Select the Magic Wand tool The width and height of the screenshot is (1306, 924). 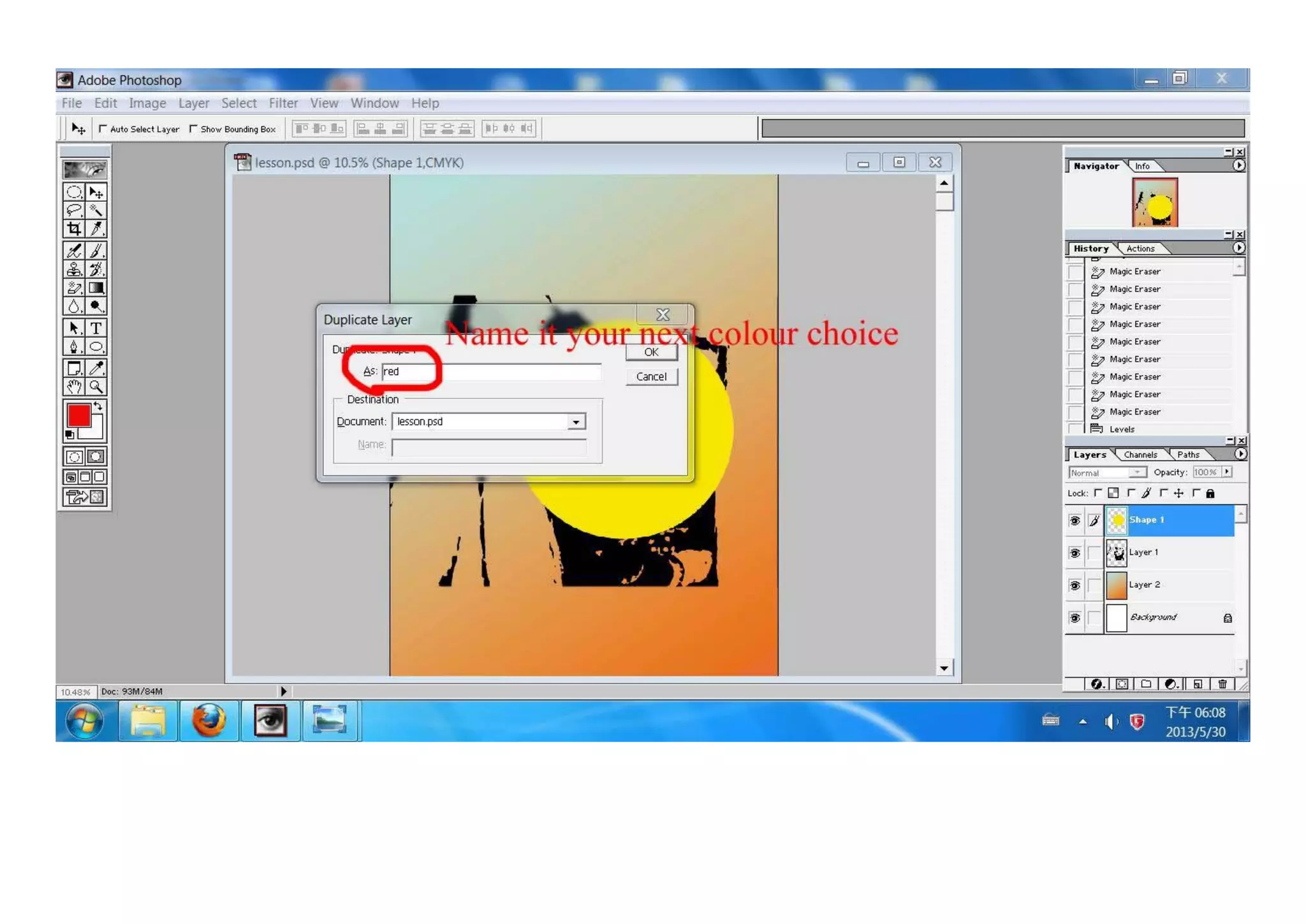pyautogui.click(x=96, y=210)
